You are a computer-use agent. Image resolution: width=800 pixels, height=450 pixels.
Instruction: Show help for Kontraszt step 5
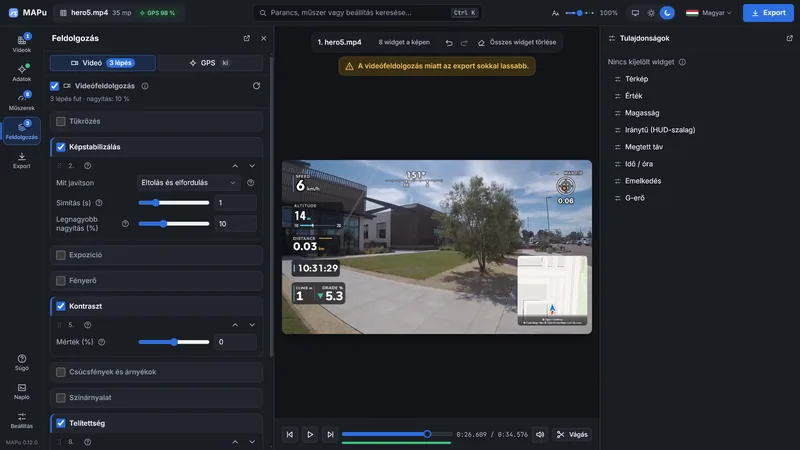pyautogui.click(x=87, y=325)
